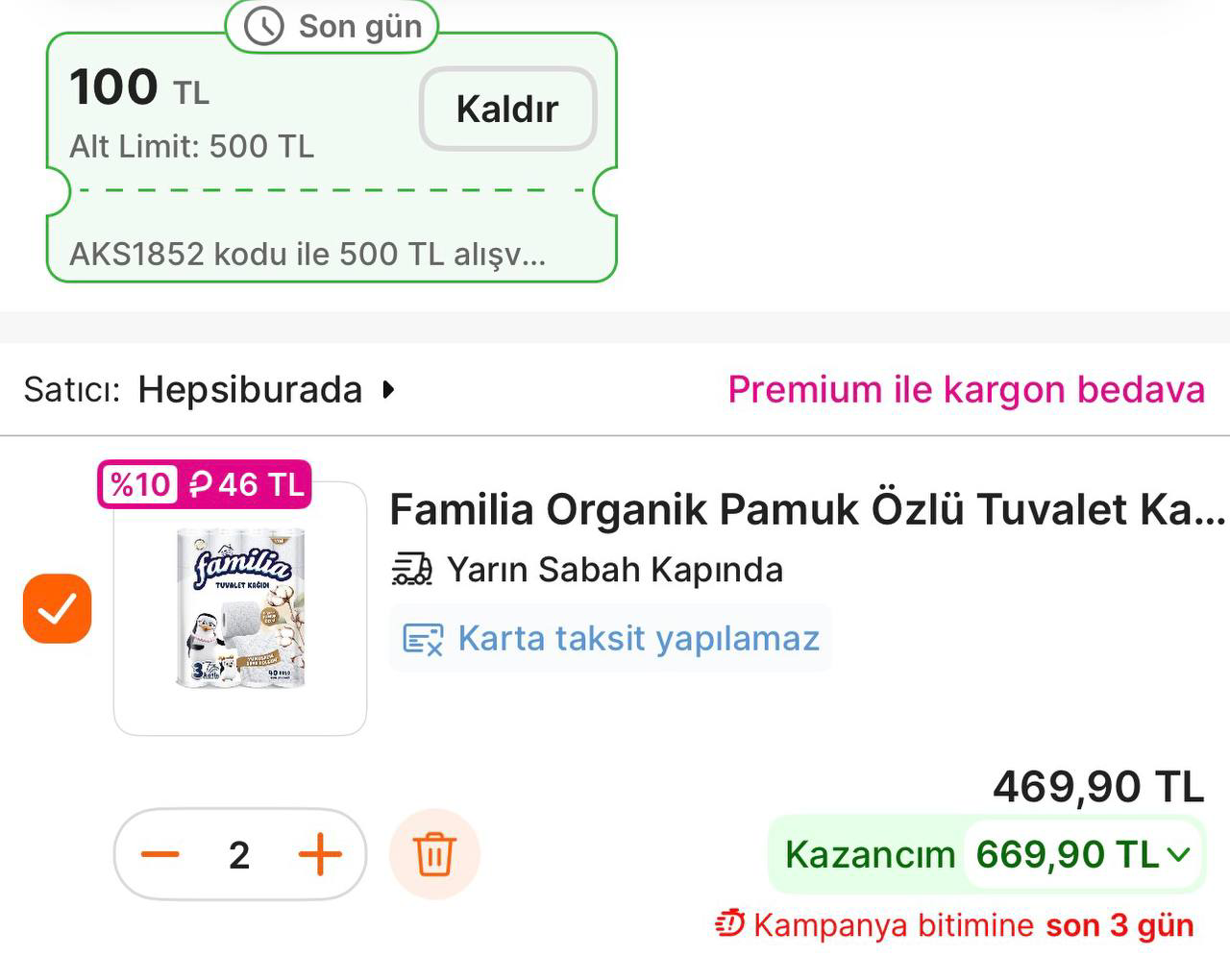Viewport: 1230px width, 980px height.
Task: Click the arrow next to Hepsiburada
Action: tap(388, 390)
